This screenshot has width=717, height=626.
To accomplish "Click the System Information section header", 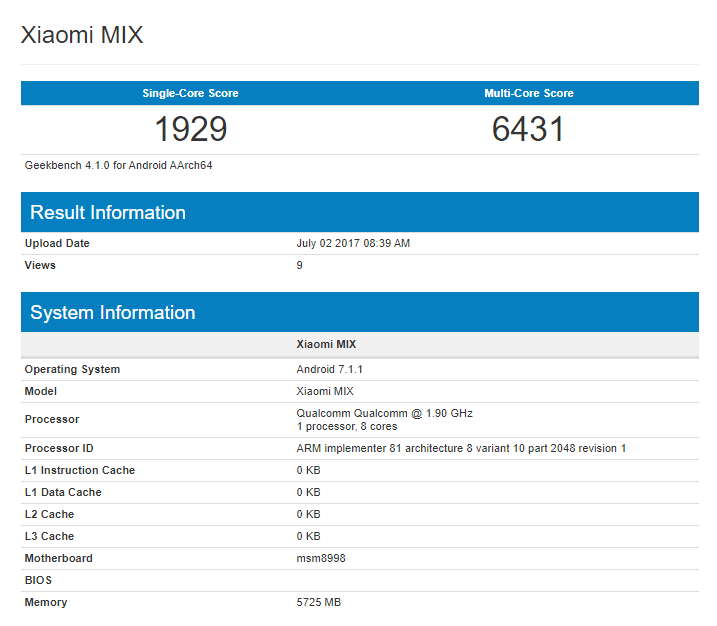I will (x=113, y=312).
